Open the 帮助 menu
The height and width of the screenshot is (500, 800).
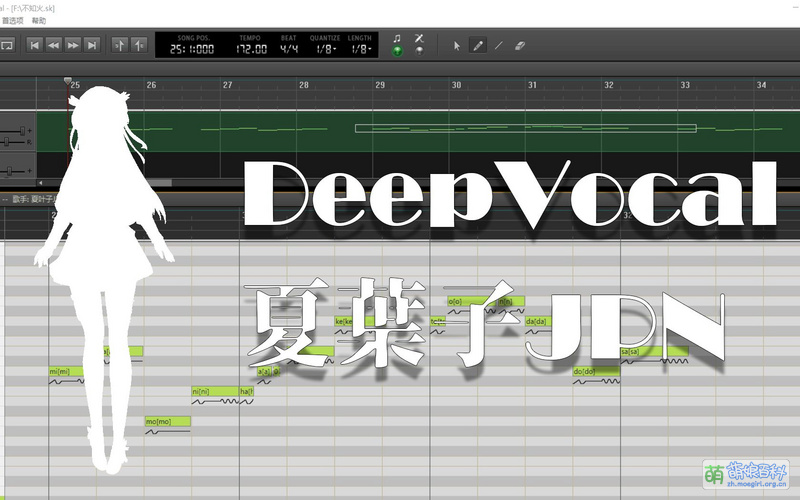tap(39, 20)
